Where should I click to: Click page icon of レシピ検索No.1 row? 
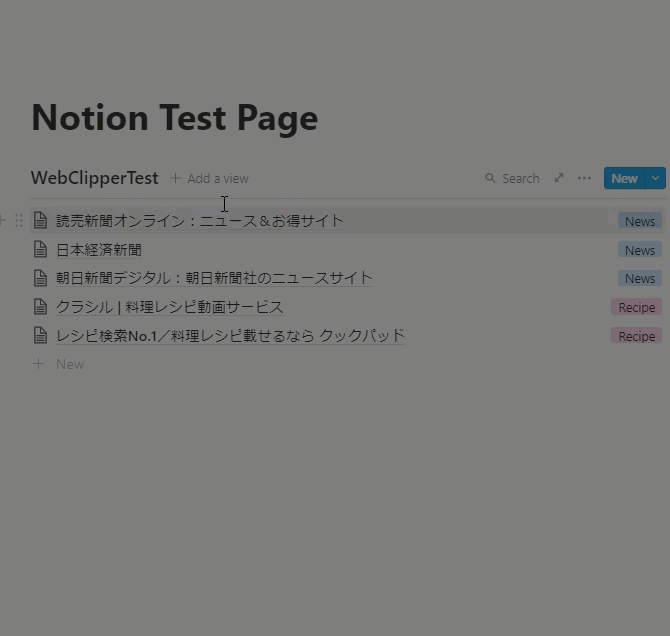tap(41, 336)
